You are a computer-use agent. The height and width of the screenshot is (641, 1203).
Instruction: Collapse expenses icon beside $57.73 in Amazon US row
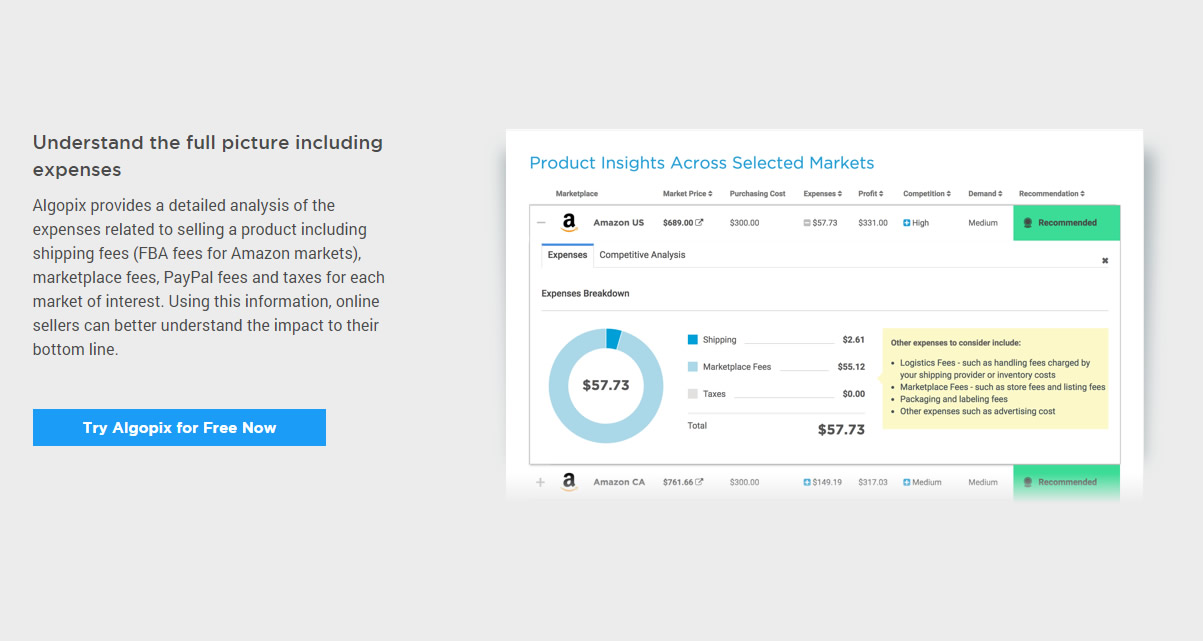coord(807,223)
